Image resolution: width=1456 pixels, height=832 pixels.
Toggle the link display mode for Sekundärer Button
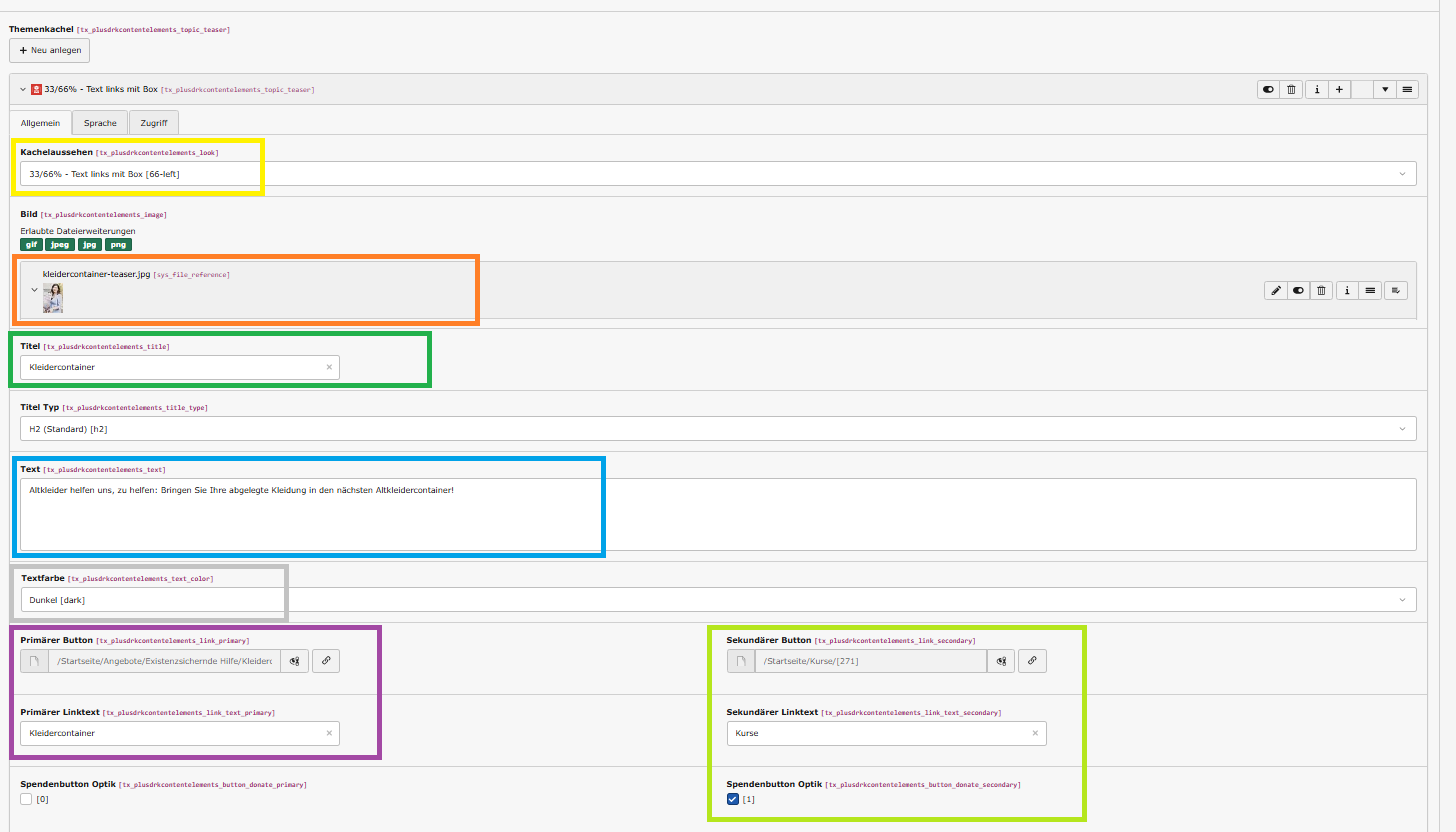click(1001, 661)
